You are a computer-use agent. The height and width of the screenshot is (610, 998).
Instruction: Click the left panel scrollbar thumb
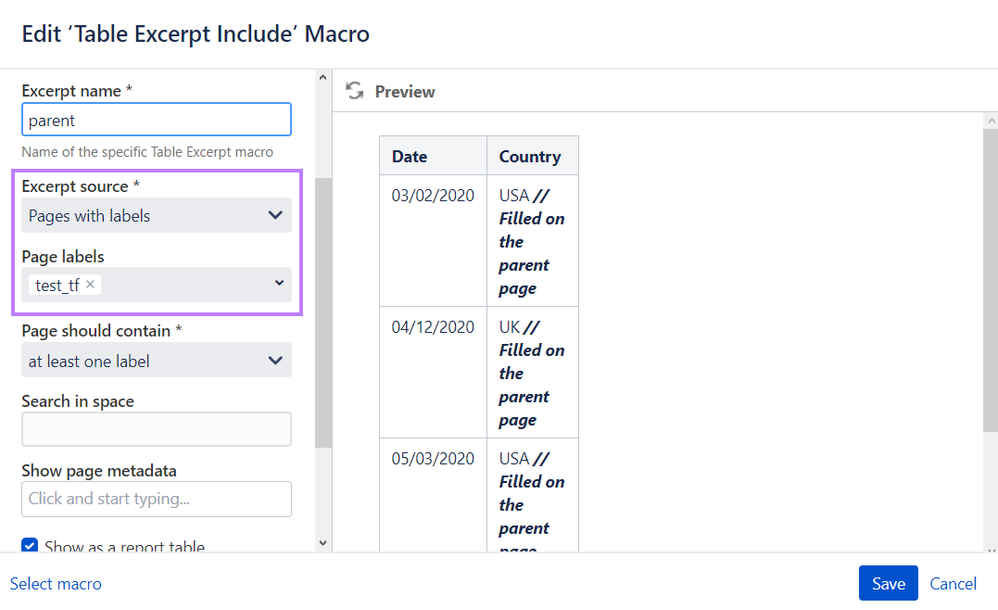pyautogui.click(x=323, y=310)
